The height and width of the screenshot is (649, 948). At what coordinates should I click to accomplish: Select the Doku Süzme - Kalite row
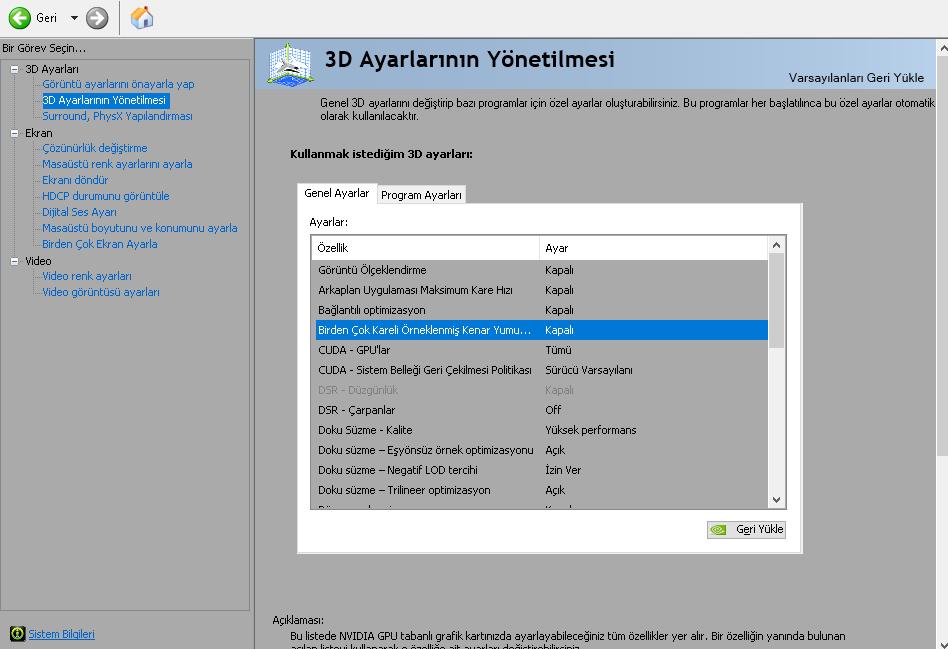pyautogui.click(x=540, y=430)
